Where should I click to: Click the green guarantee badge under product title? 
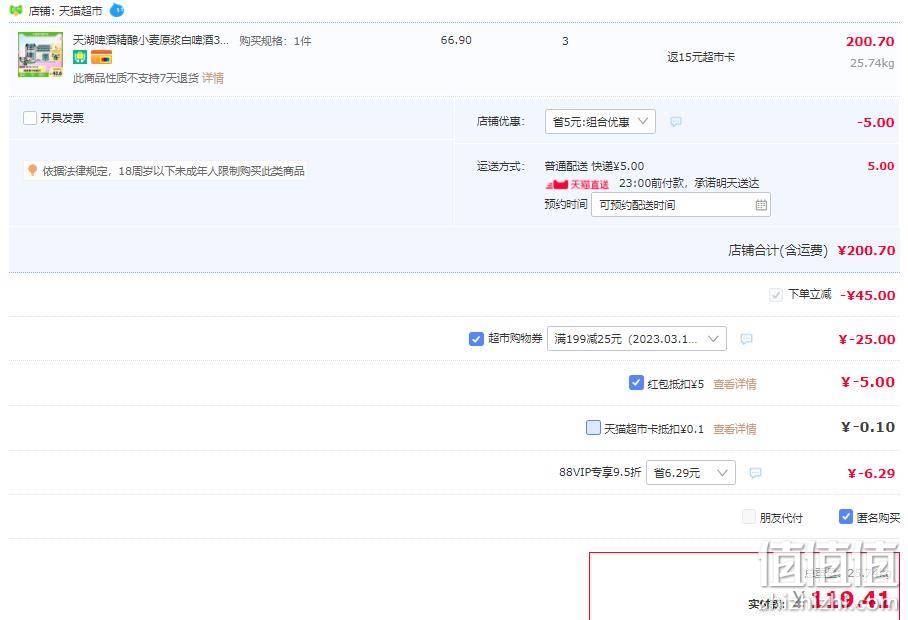[x=80, y=57]
